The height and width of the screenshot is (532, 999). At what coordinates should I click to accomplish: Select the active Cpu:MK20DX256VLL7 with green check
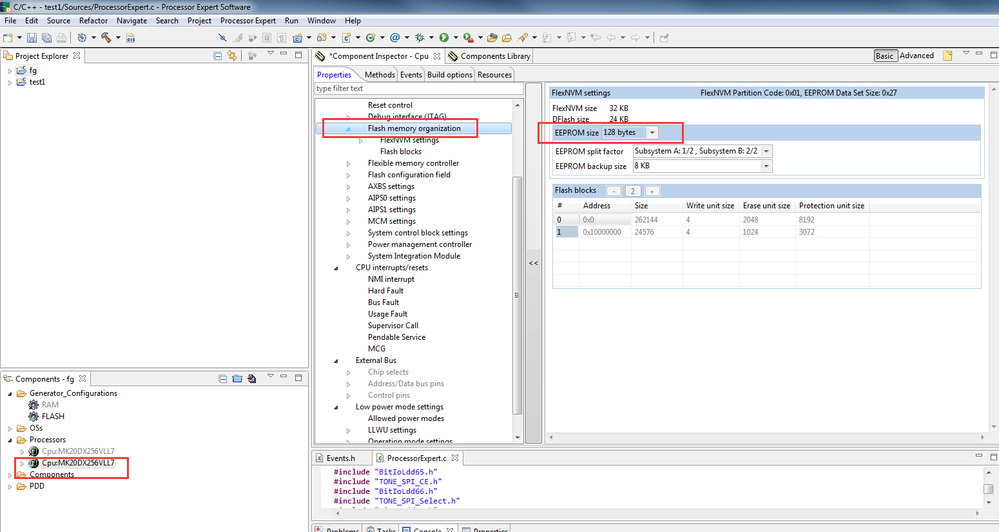(x=78, y=463)
